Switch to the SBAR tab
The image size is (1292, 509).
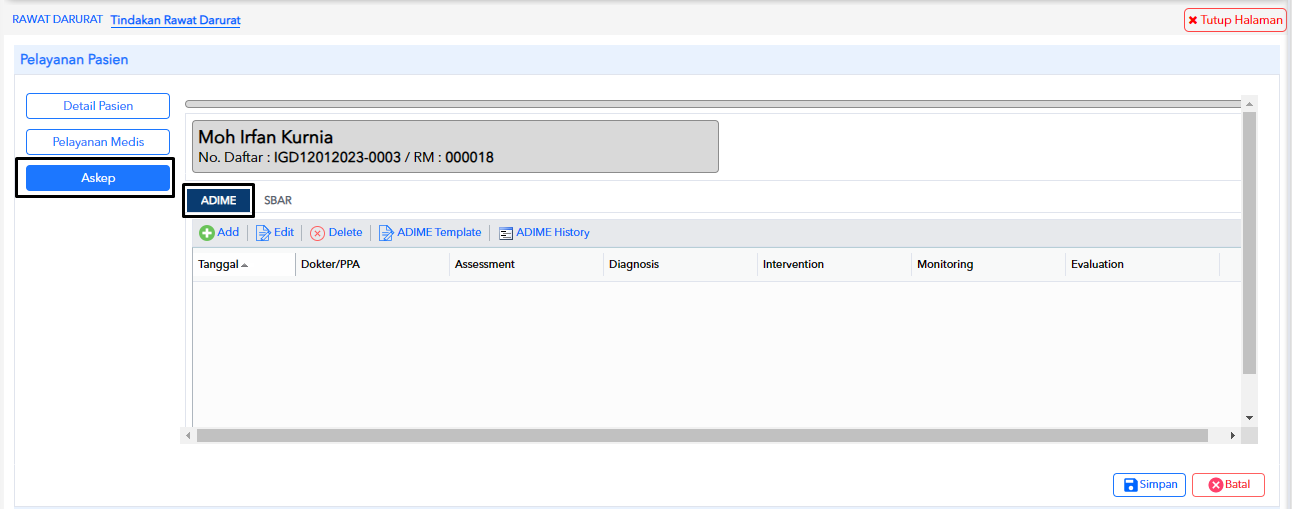click(278, 201)
